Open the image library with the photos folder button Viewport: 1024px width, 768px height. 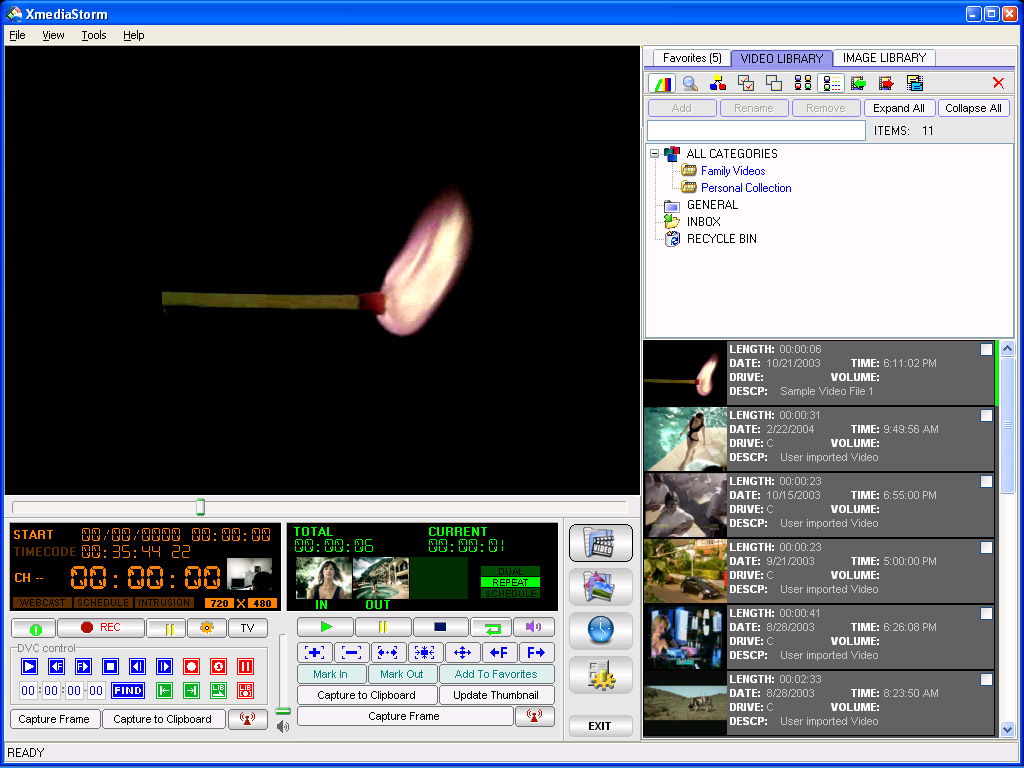coord(601,586)
